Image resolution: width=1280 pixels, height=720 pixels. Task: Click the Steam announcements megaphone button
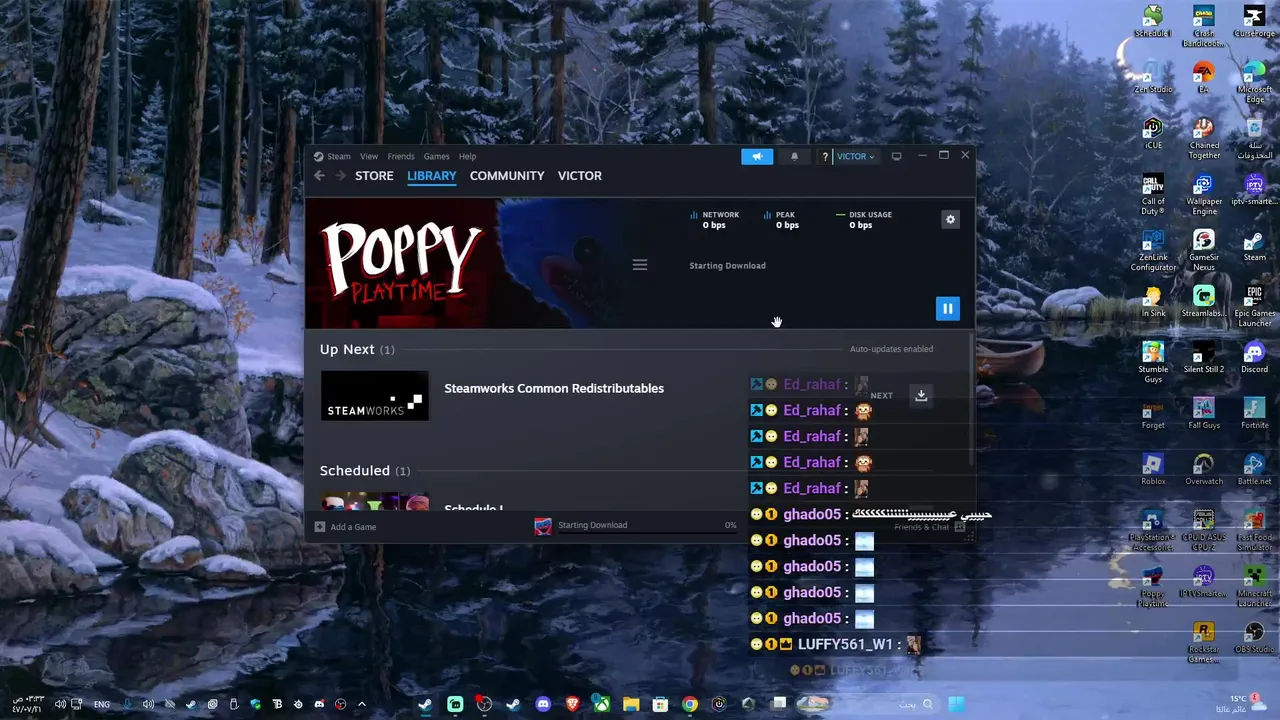[757, 156]
